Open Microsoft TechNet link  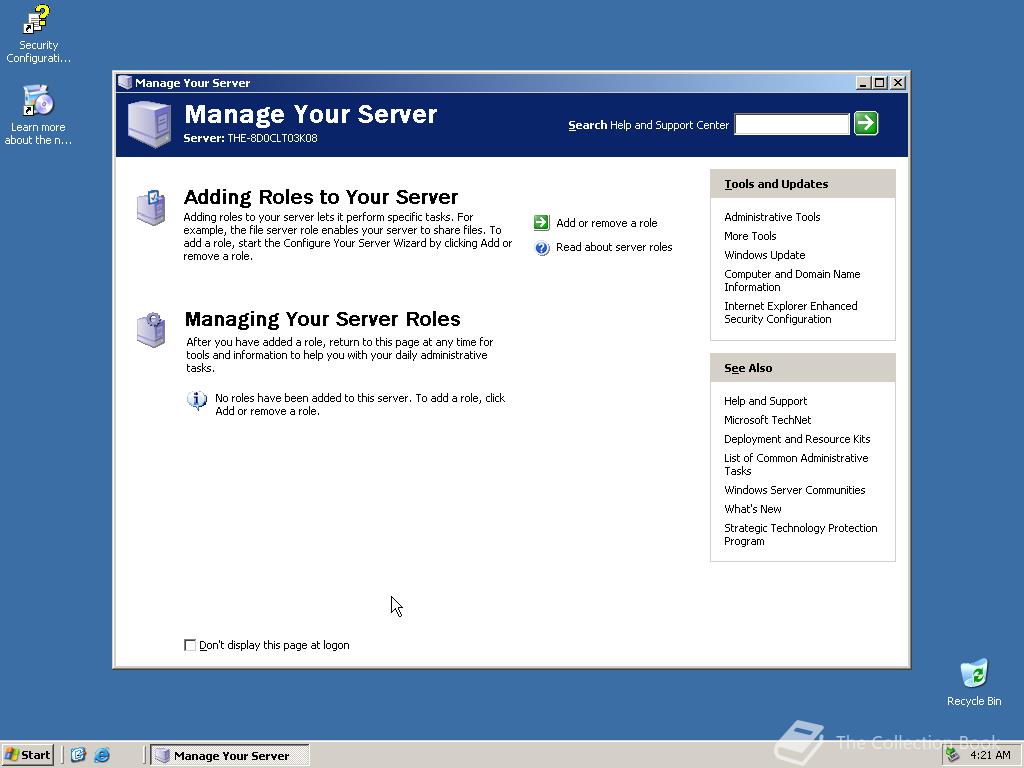(767, 420)
